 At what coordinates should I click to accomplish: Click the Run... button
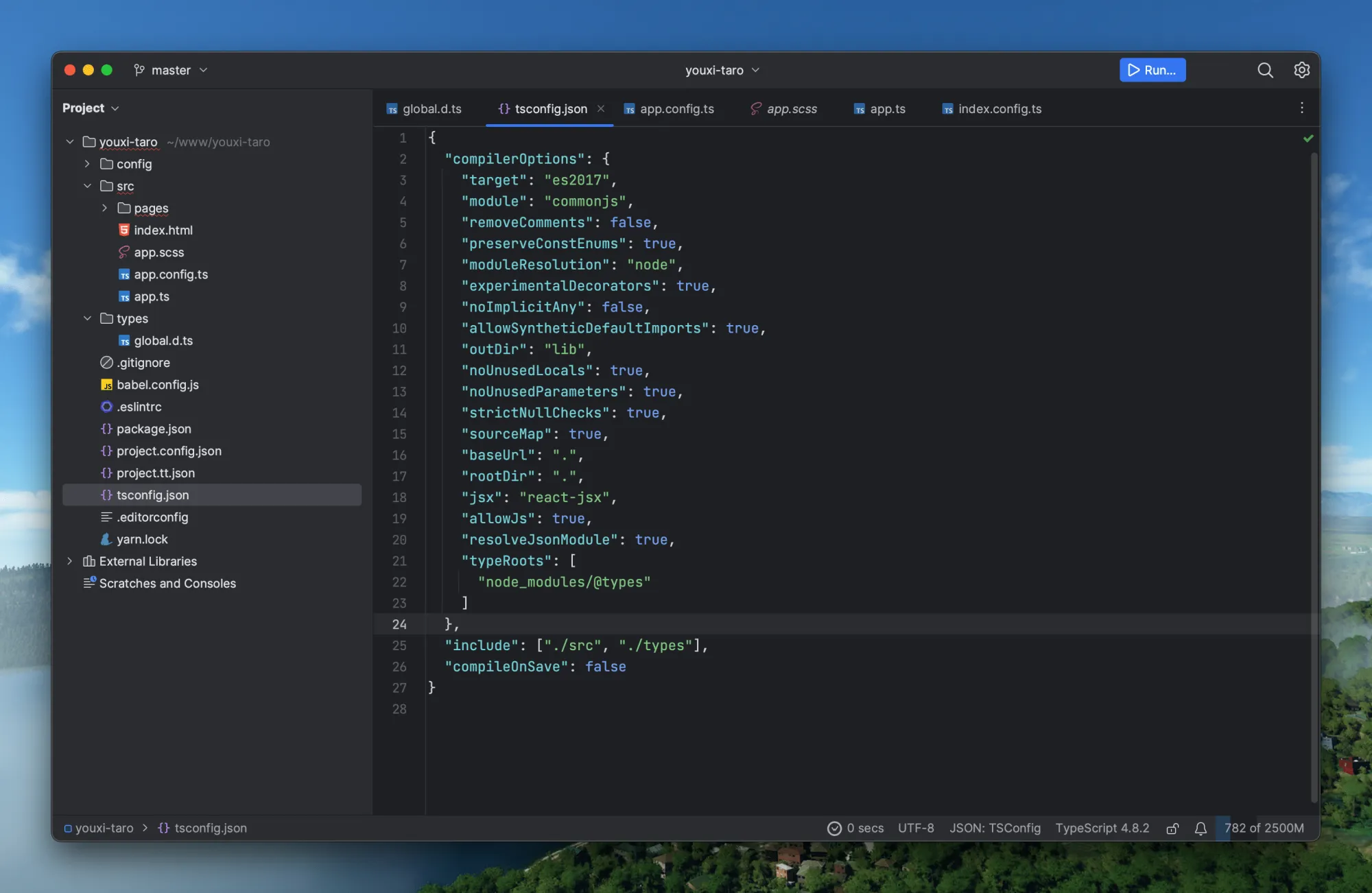coord(1152,70)
